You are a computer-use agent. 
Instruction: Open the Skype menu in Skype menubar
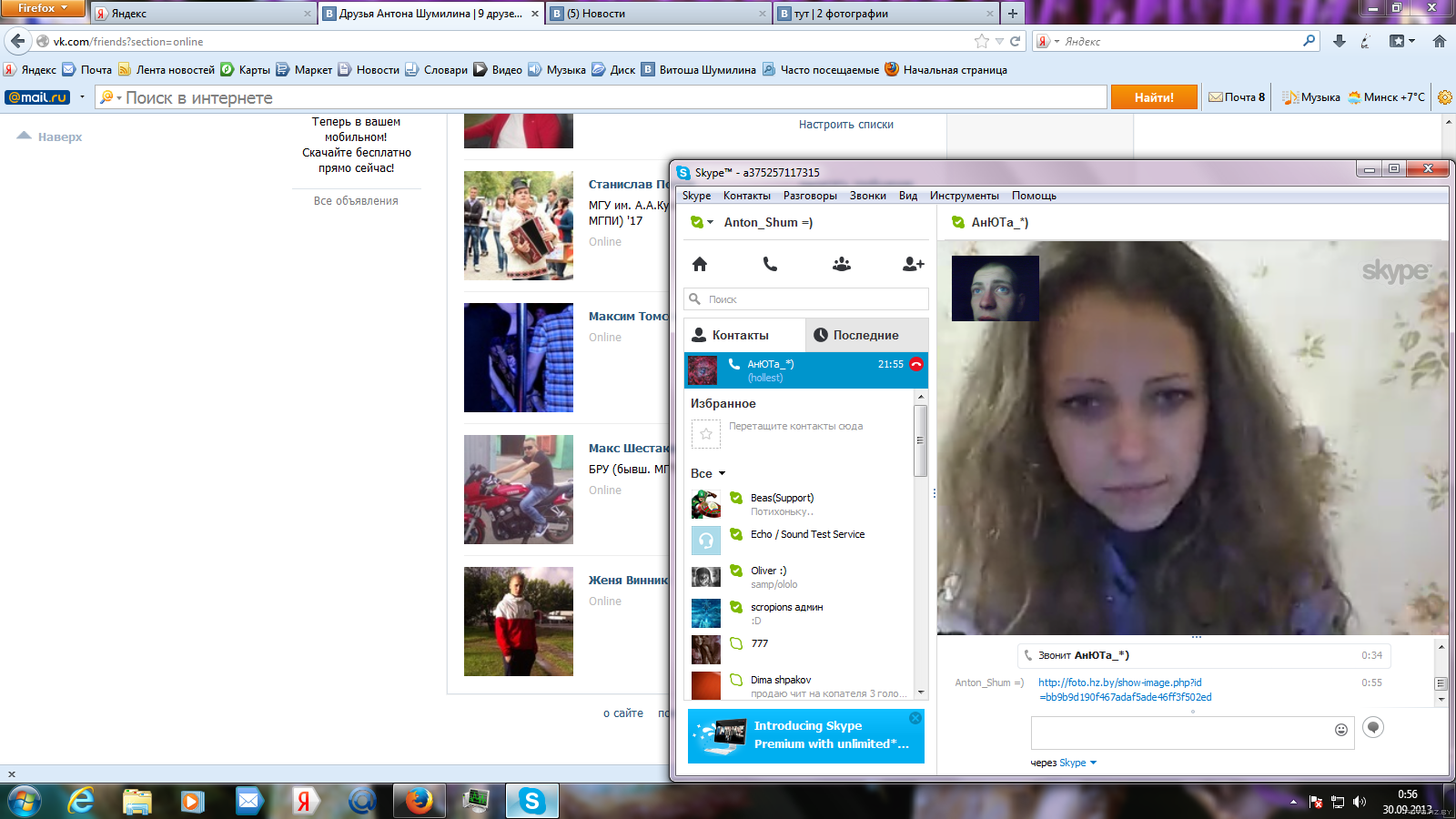pos(696,196)
